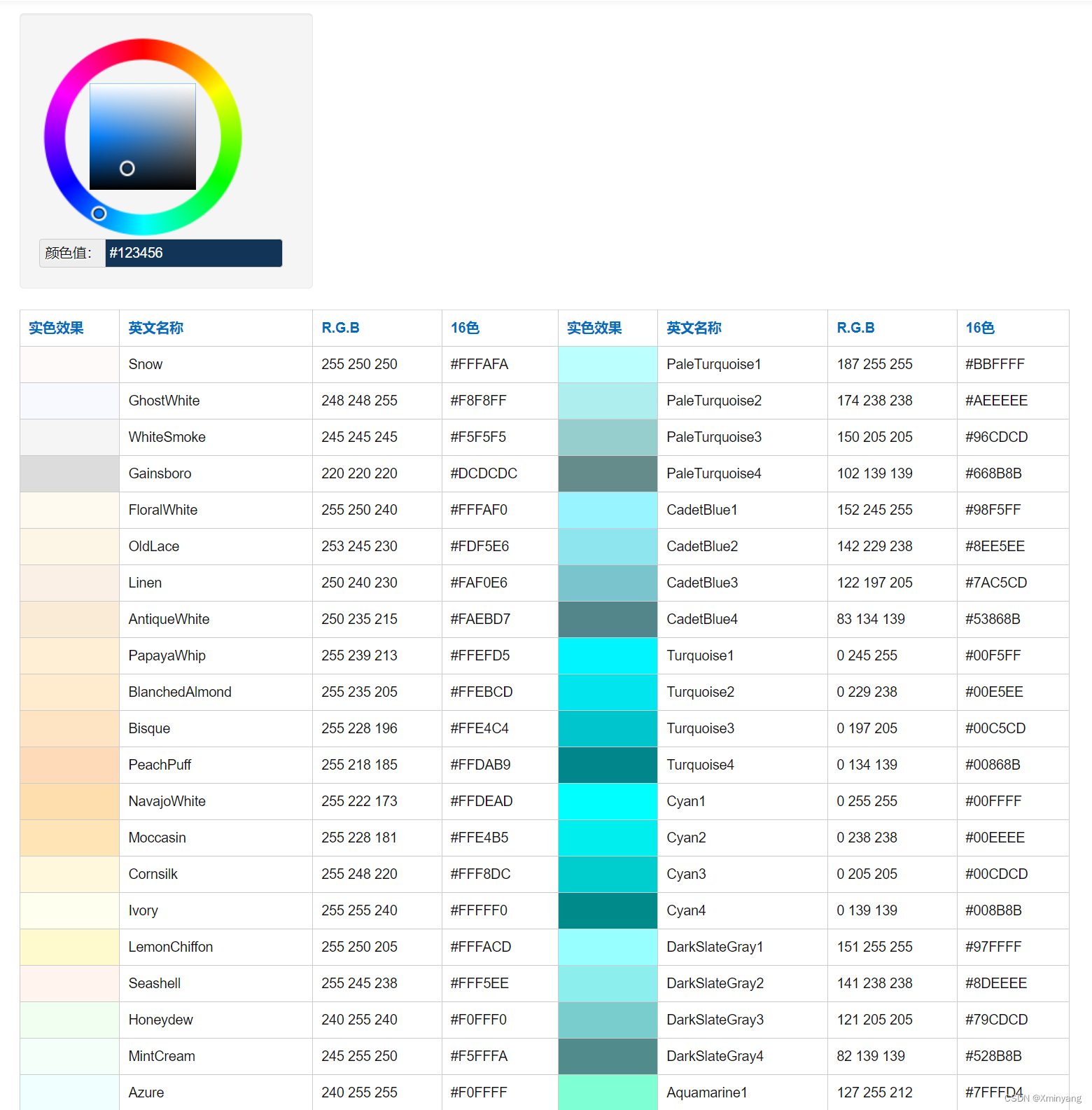The height and width of the screenshot is (1110, 1092).
Task: Click the right 英文名称 column header
Action: tap(694, 328)
